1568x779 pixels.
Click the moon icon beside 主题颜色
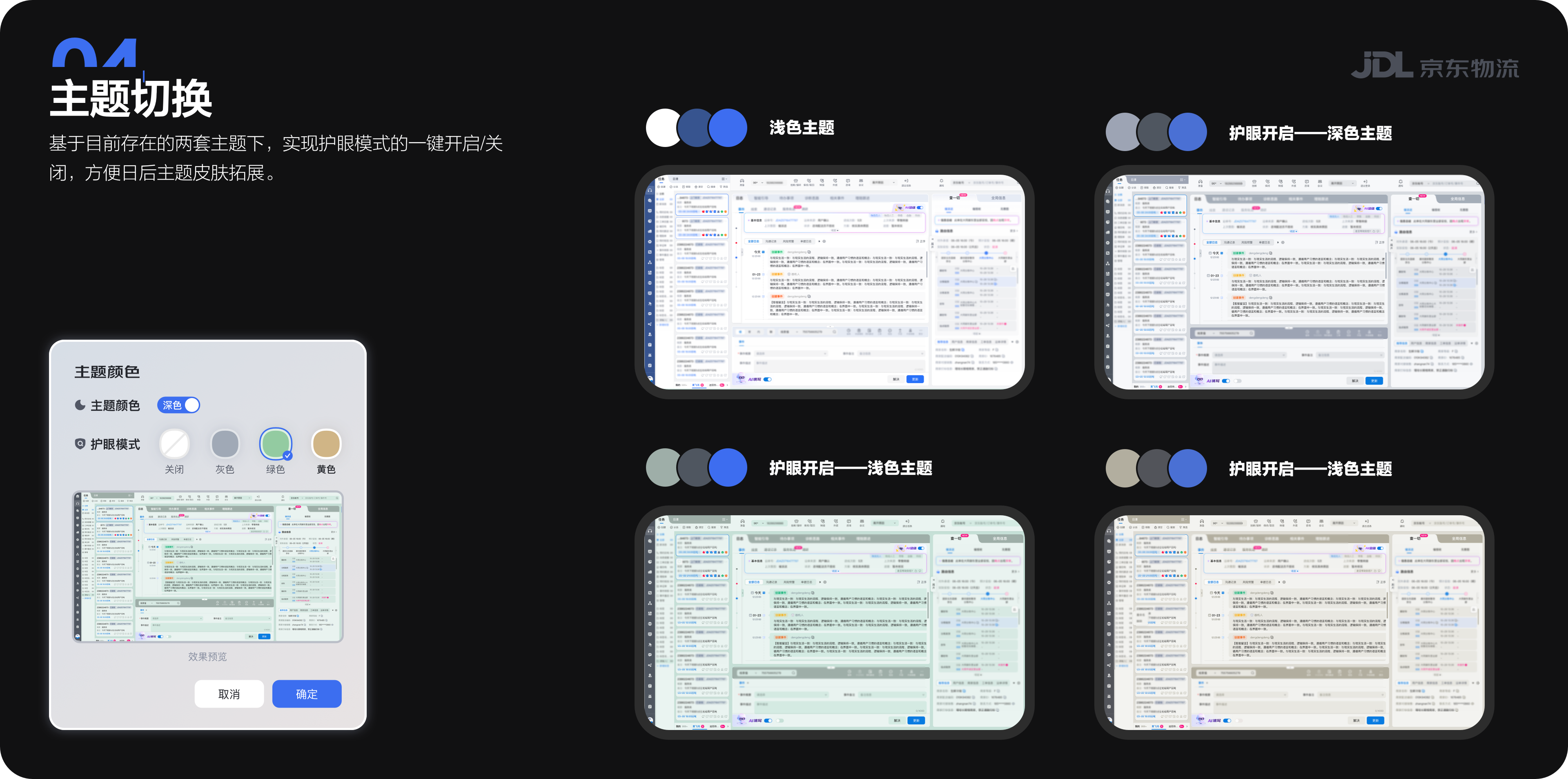tap(80, 405)
